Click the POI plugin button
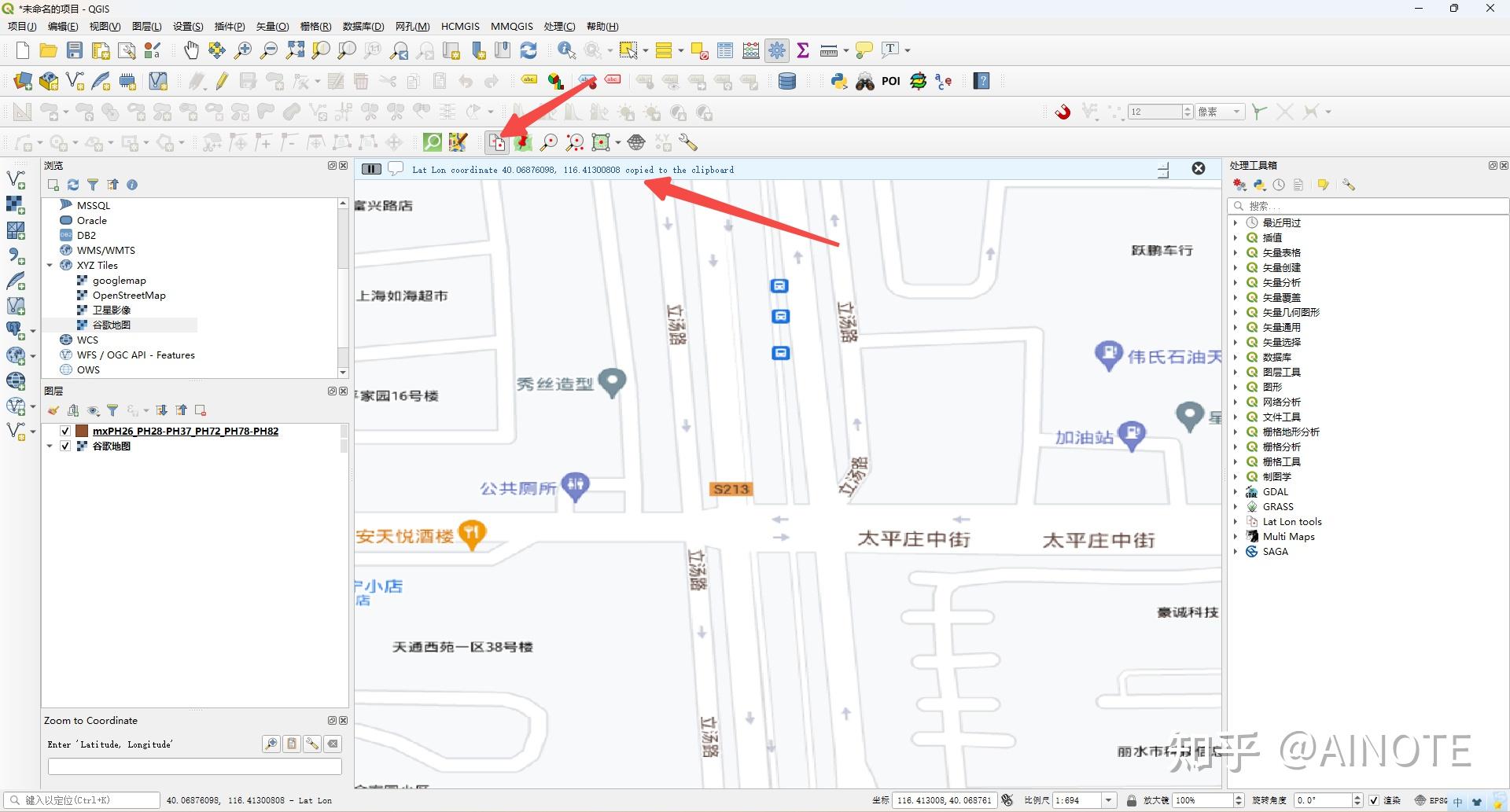The height and width of the screenshot is (812, 1510). 891,81
